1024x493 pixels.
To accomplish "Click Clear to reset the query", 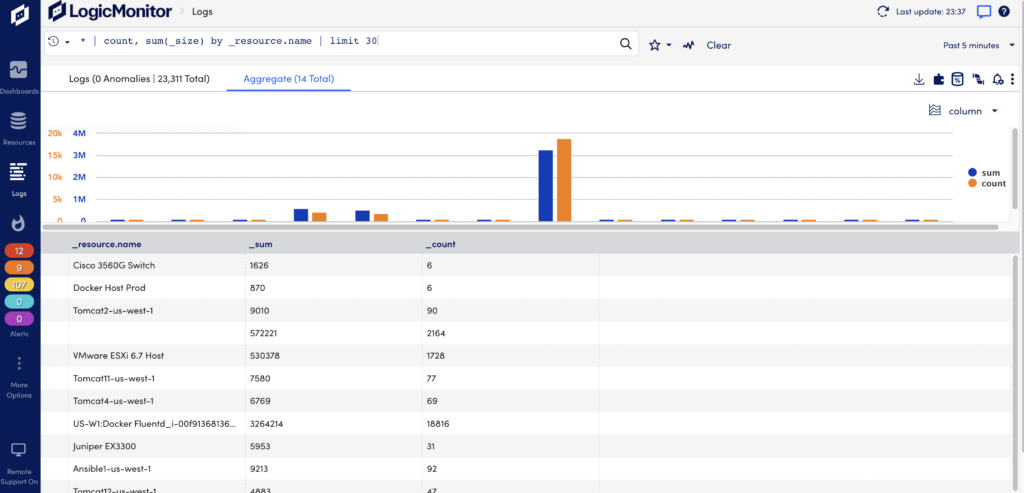I will (x=718, y=45).
